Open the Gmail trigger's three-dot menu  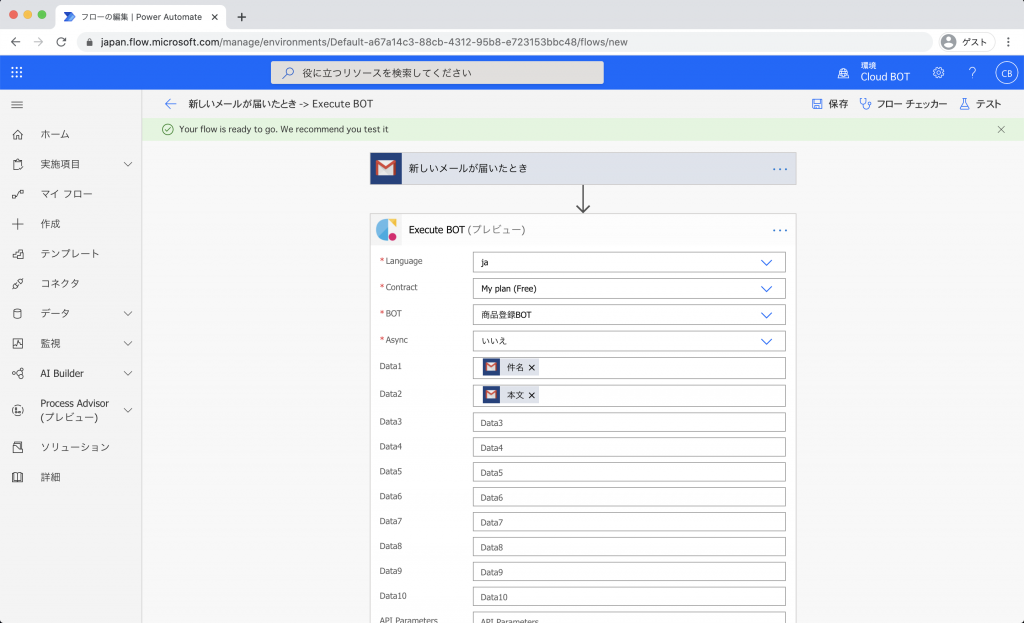tap(780, 169)
